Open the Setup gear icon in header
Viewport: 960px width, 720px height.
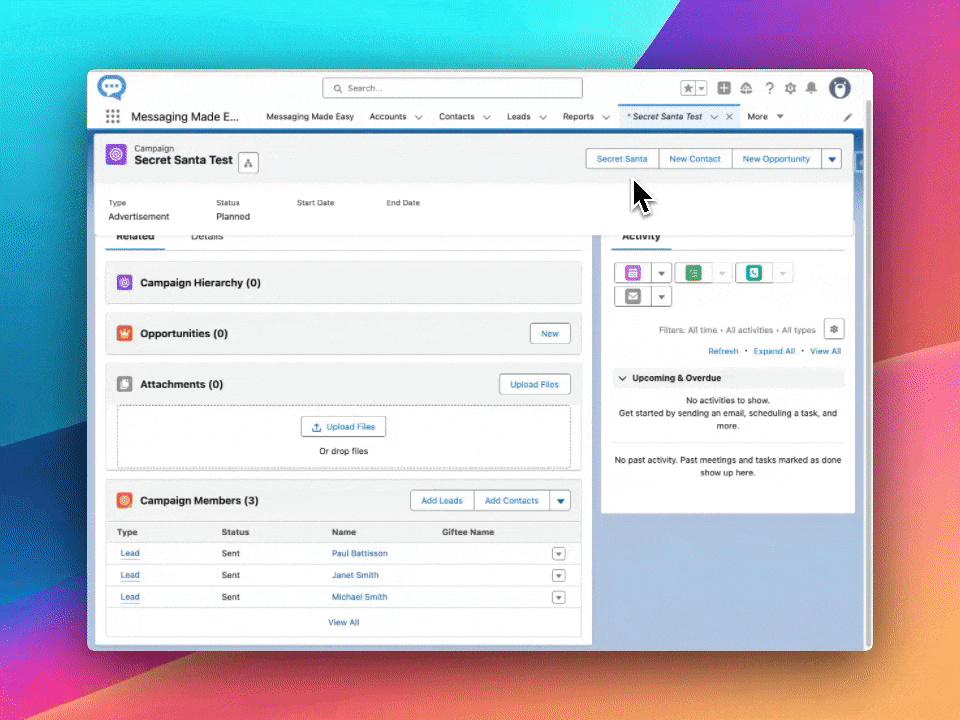(790, 88)
